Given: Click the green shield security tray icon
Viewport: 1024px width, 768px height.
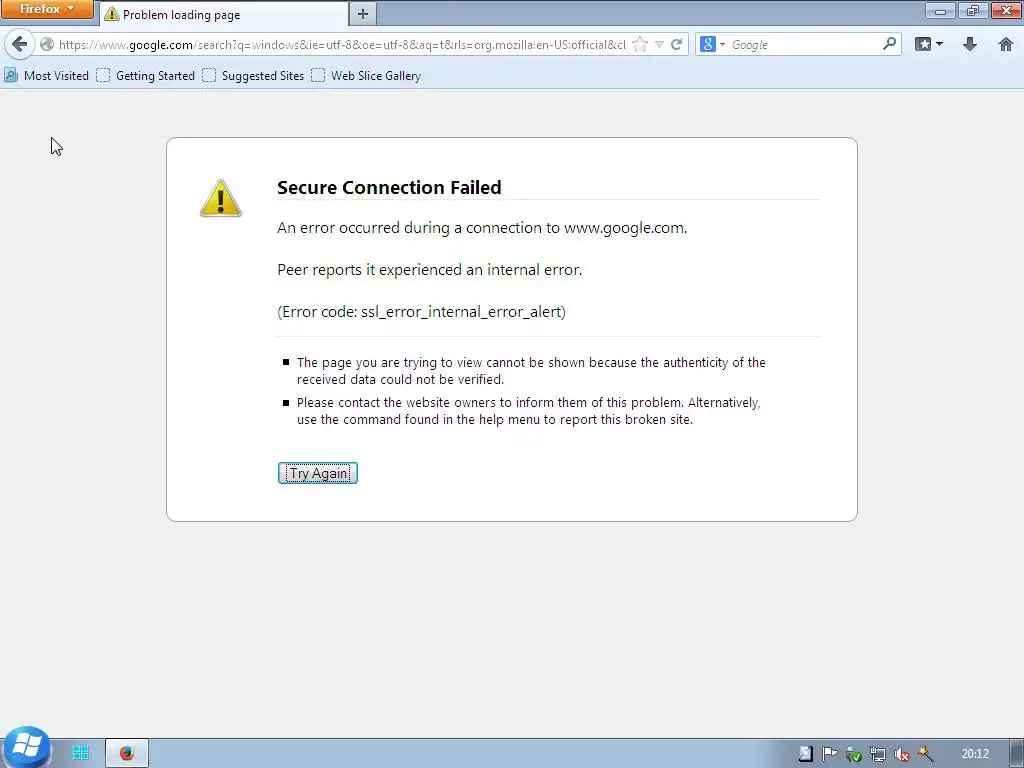Looking at the screenshot, I should [x=854, y=754].
